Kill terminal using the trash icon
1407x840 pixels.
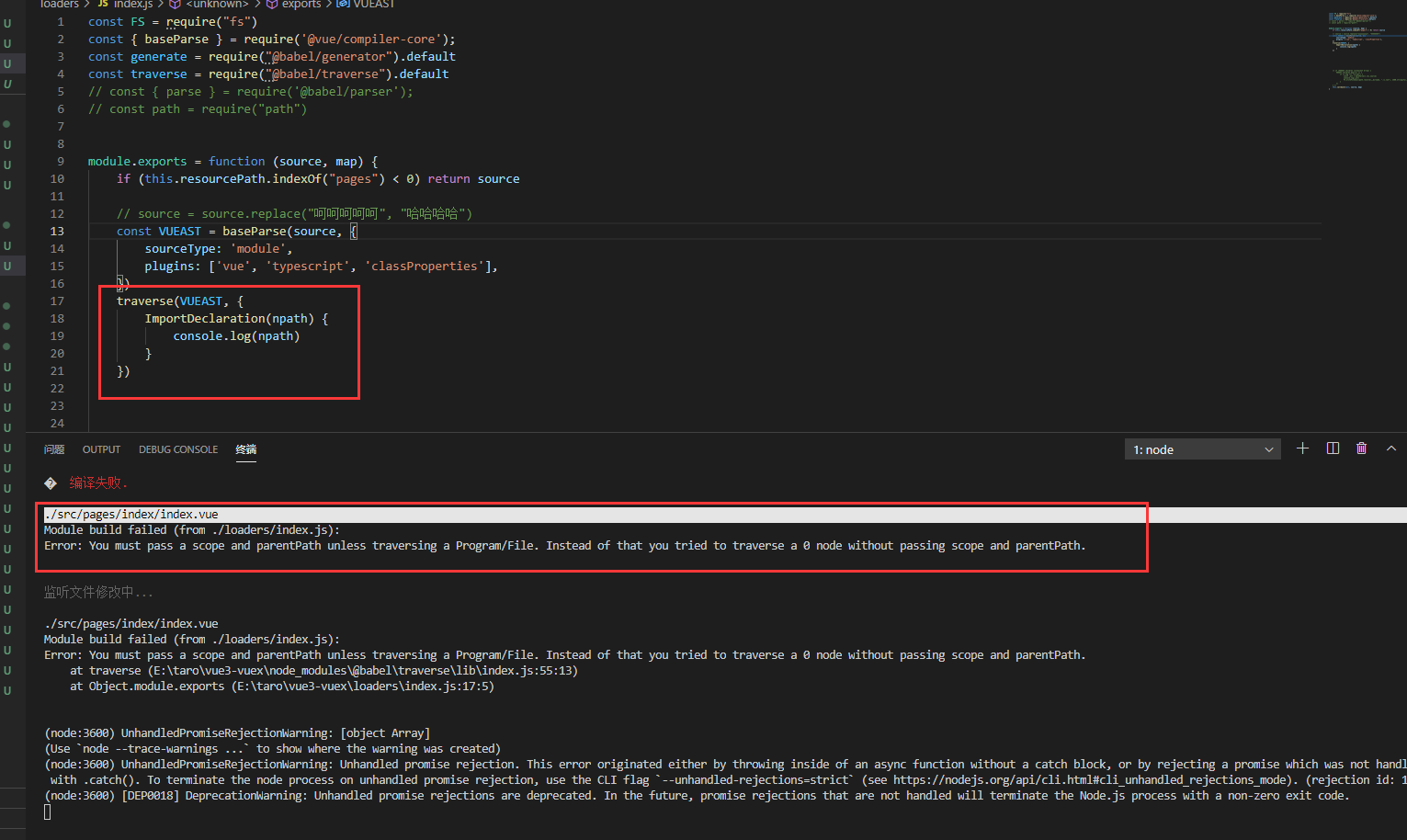pyautogui.click(x=1361, y=448)
